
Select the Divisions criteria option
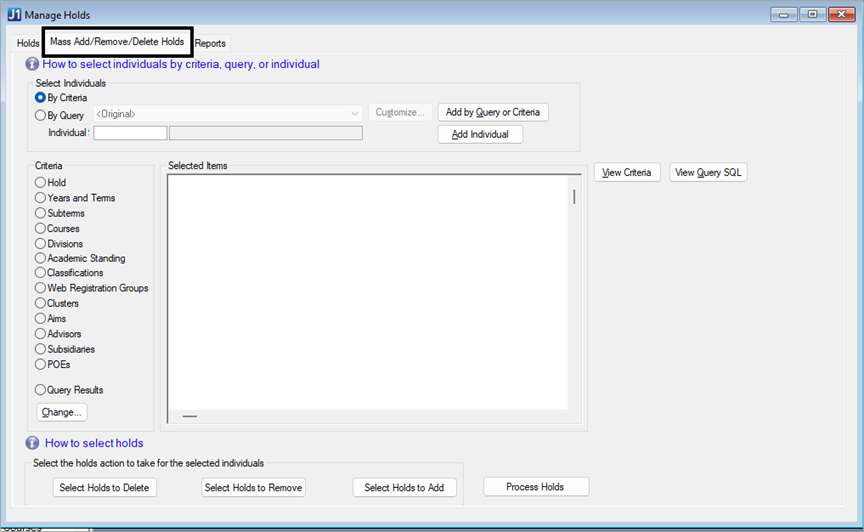pyautogui.click(x=40, y=244)
